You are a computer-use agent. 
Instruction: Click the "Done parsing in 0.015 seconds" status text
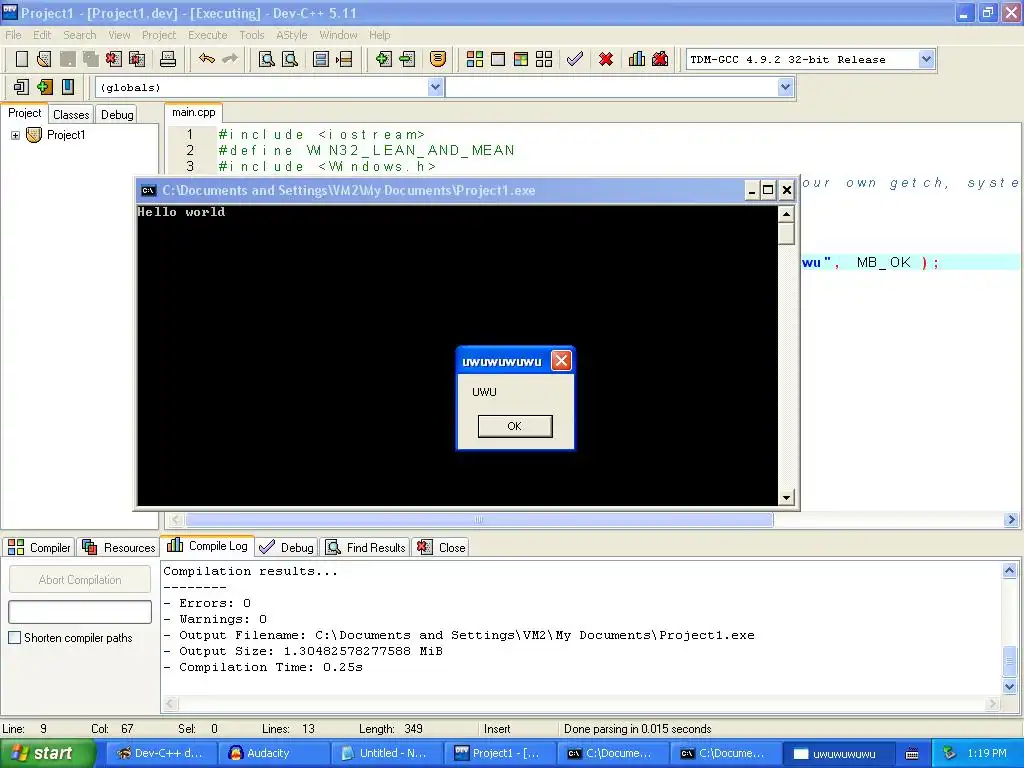pyautogui.click(x=637, y=729)
